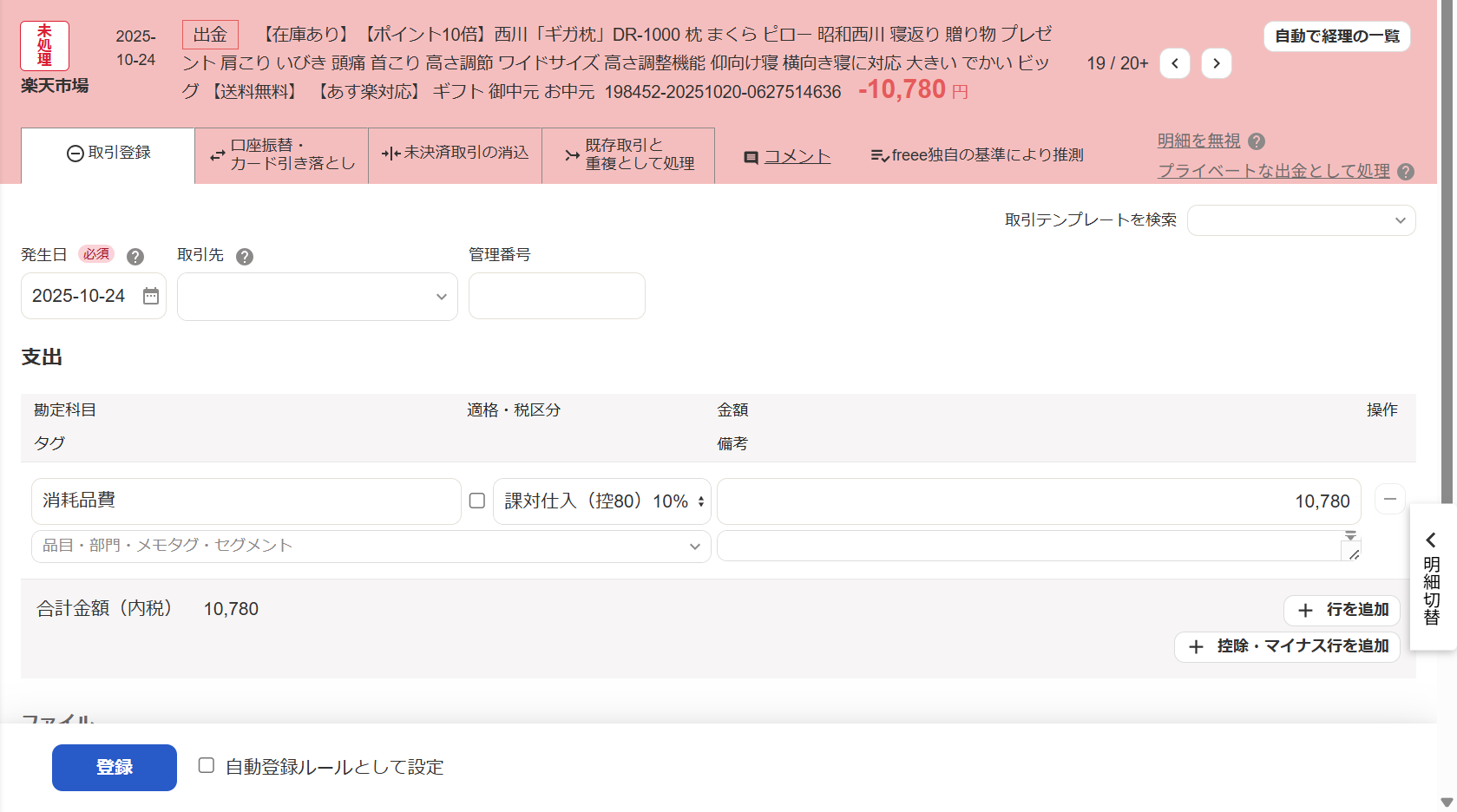Change 課対仕入(控80)10% tax category
The image size is (1457, 812).
[x=602, y=501]
